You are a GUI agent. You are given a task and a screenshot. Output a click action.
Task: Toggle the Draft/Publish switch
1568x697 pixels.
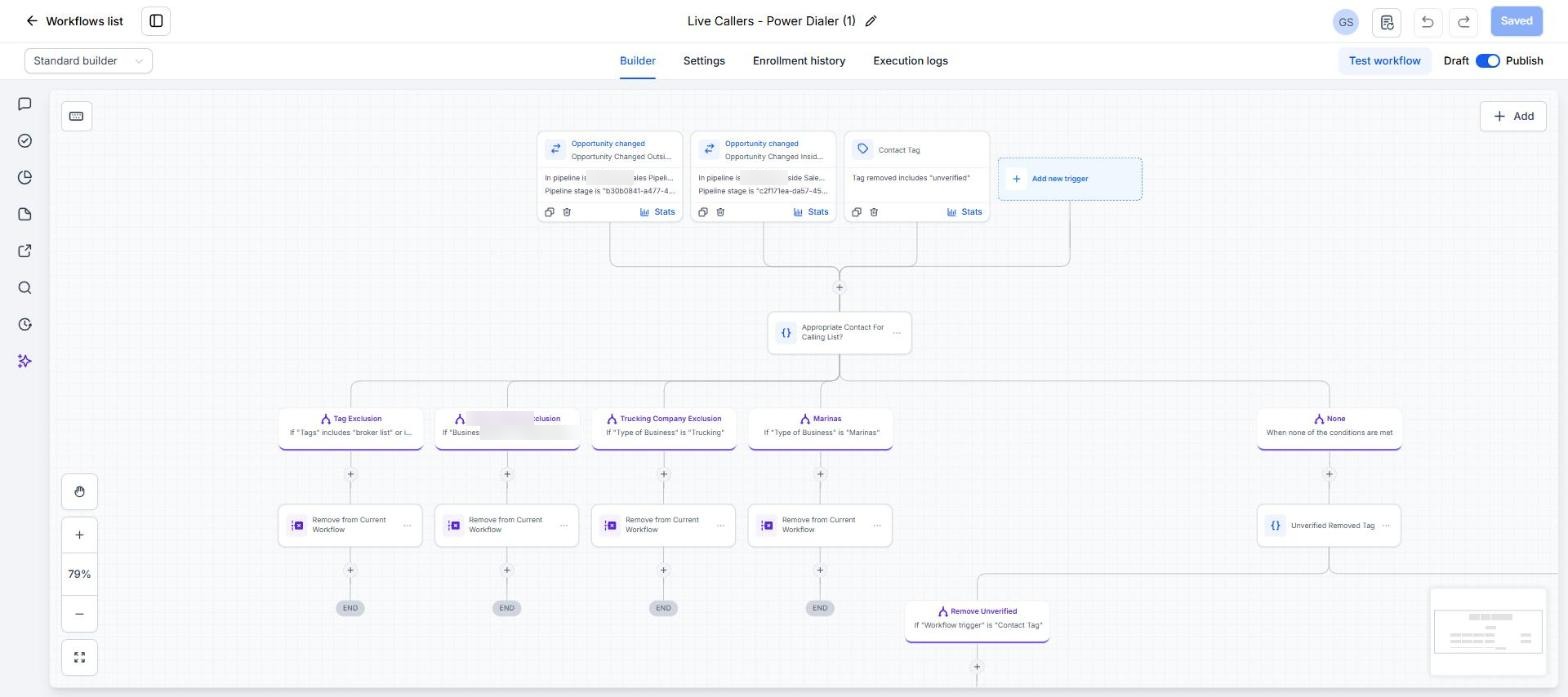[x=1487, y=61]
